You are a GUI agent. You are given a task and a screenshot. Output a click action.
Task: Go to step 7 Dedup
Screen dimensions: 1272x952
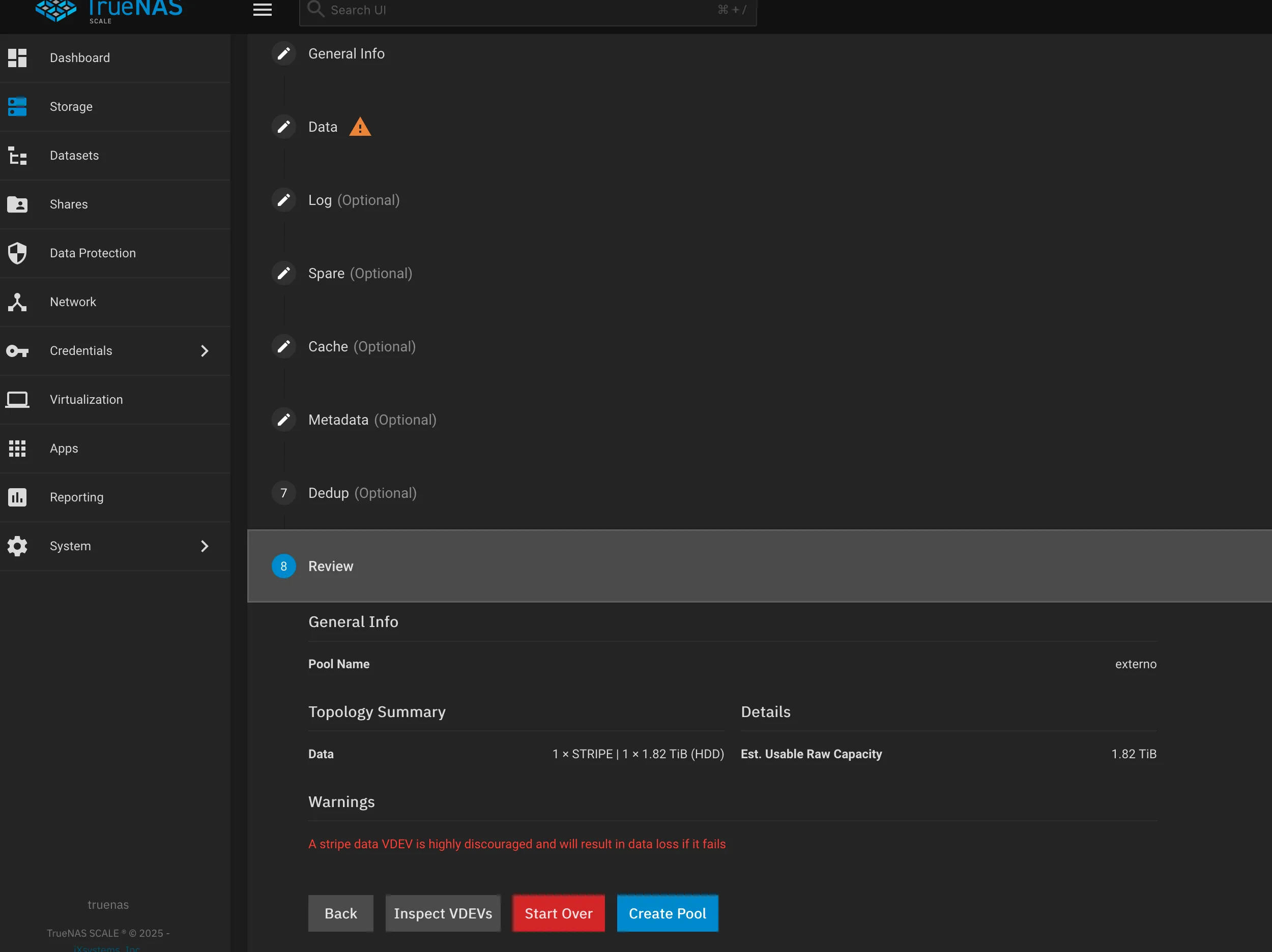(283, 493)
